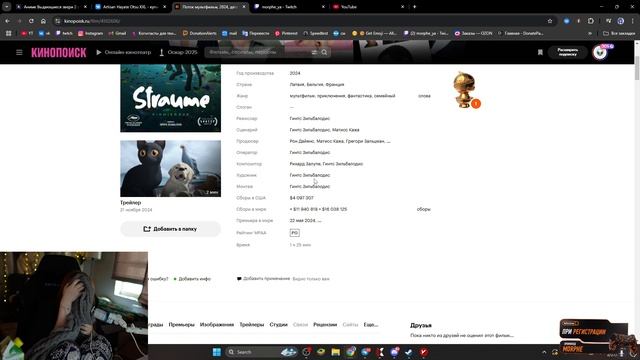Open the apps grid in the bookmarks bar
The width and height of the screenshot is (640, 360).
[9, 33]
